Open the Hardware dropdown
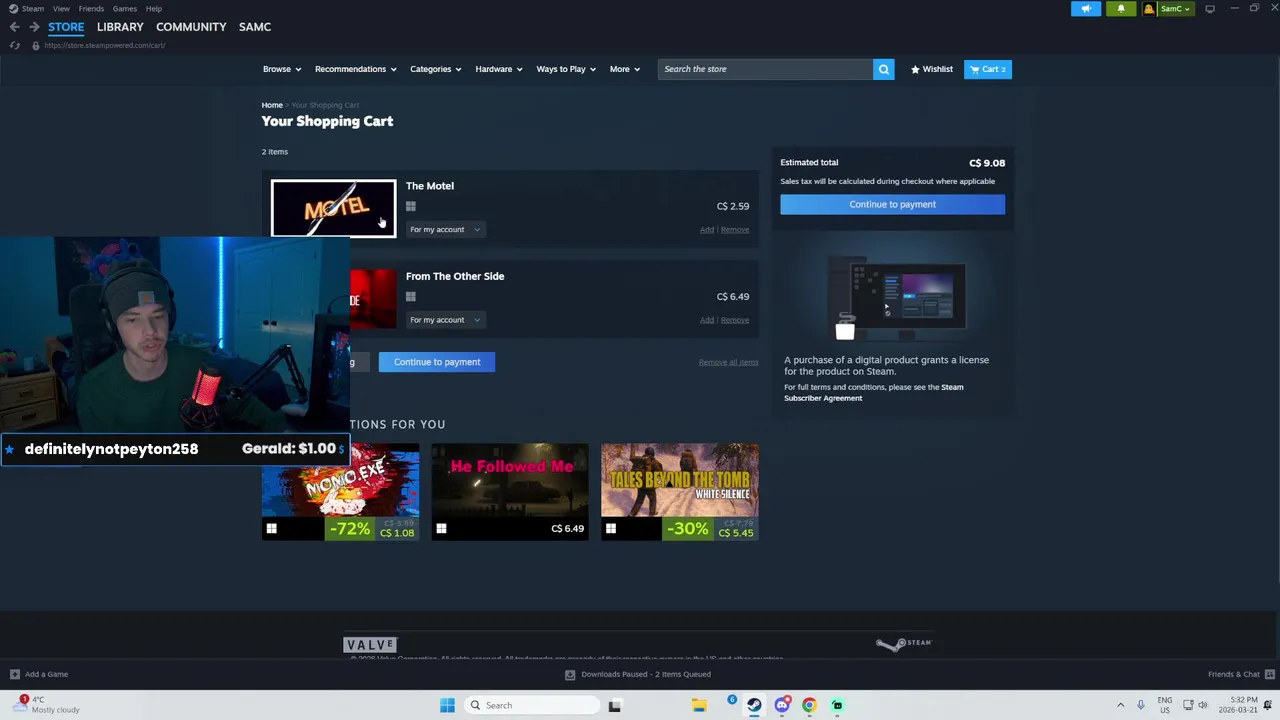The height and width of the screenshot is (720, 1280). (x=498, y=69)
